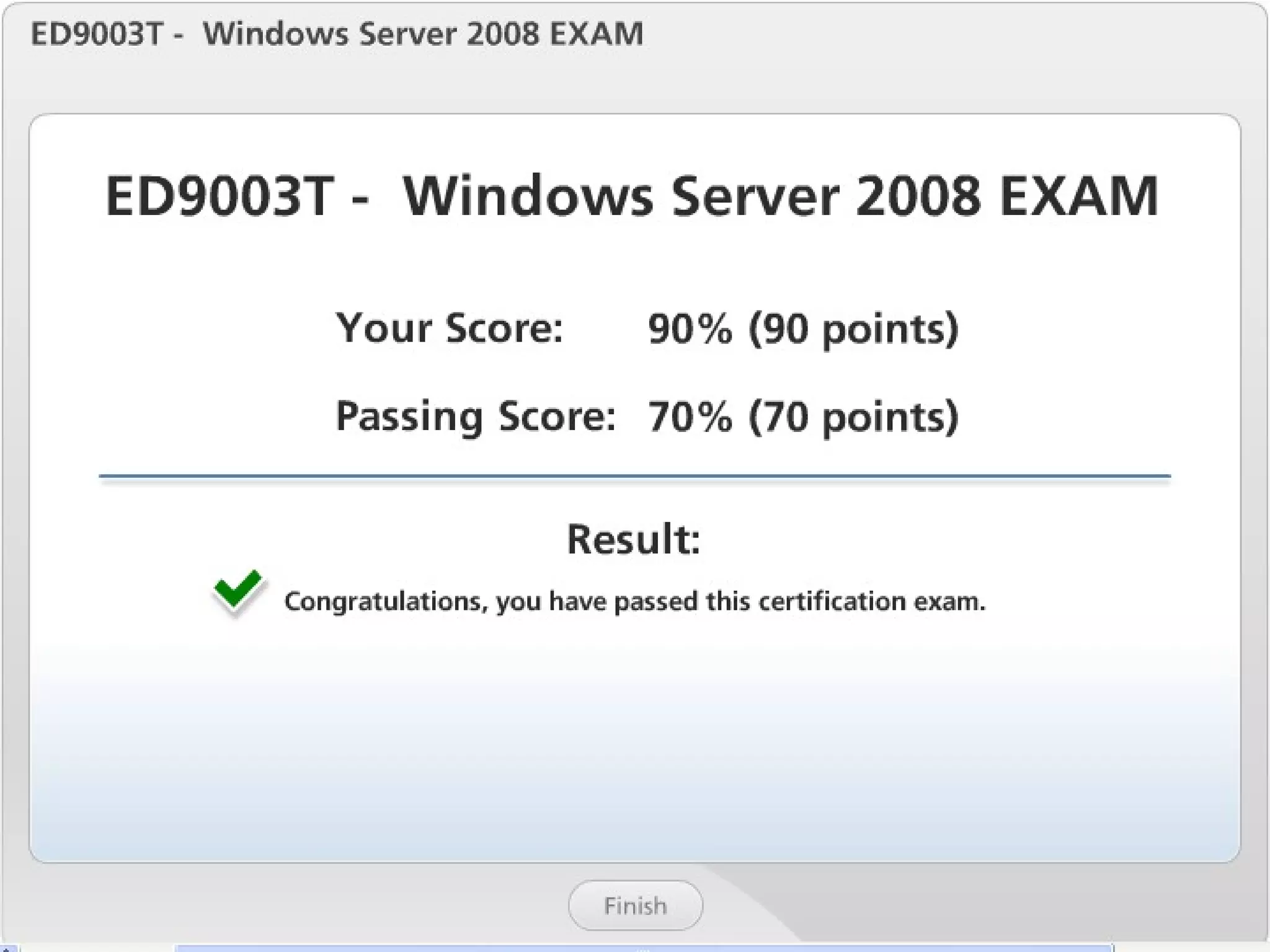
Task: Click the window title bar exam name
Action: pos(337,33)
